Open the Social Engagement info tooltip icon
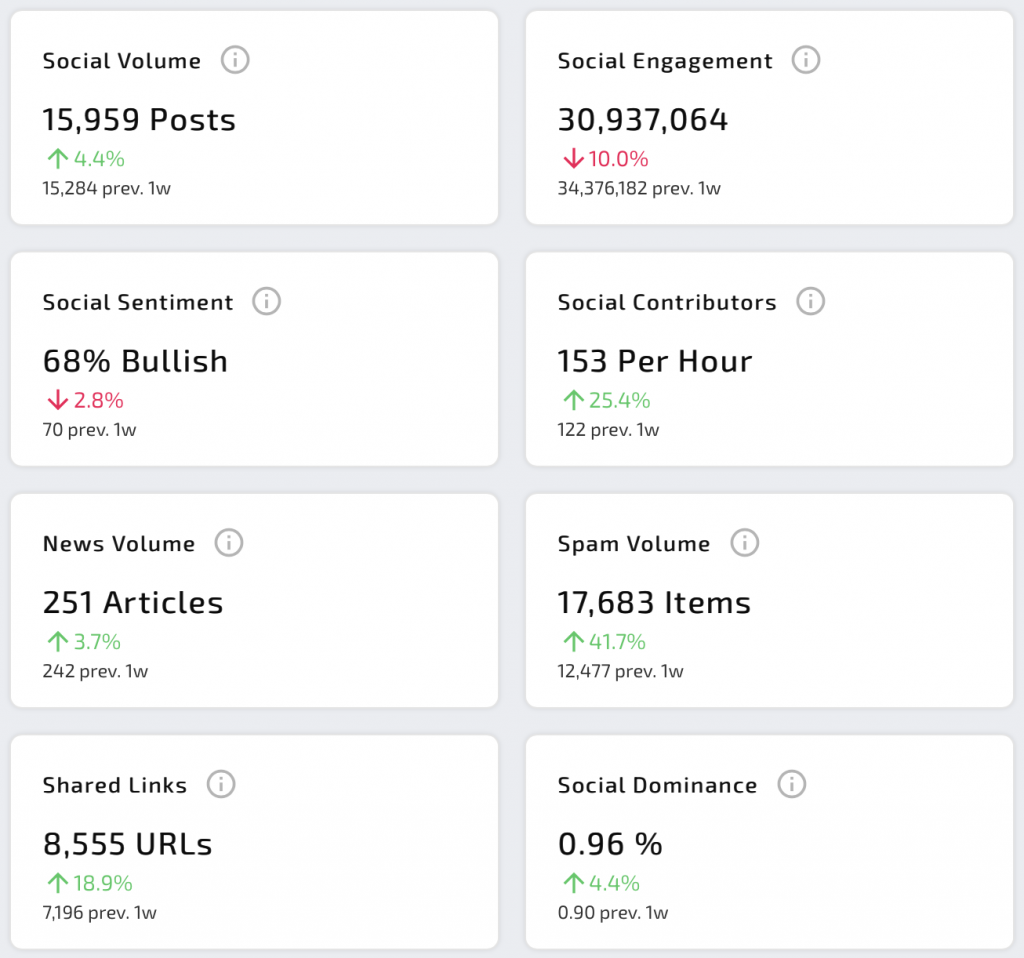 [x=806, y=60]
